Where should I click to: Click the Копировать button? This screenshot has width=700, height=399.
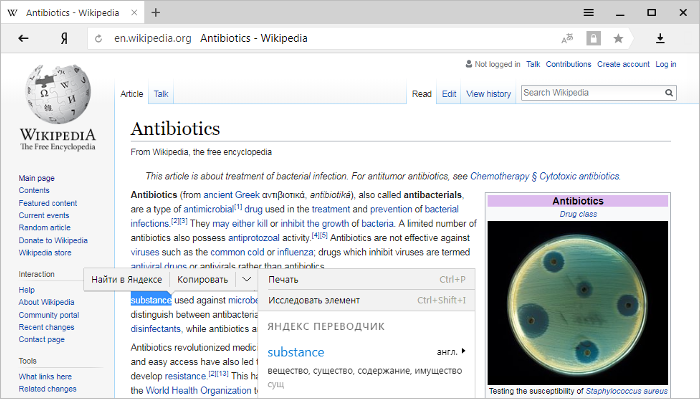[x=203, y=279]
